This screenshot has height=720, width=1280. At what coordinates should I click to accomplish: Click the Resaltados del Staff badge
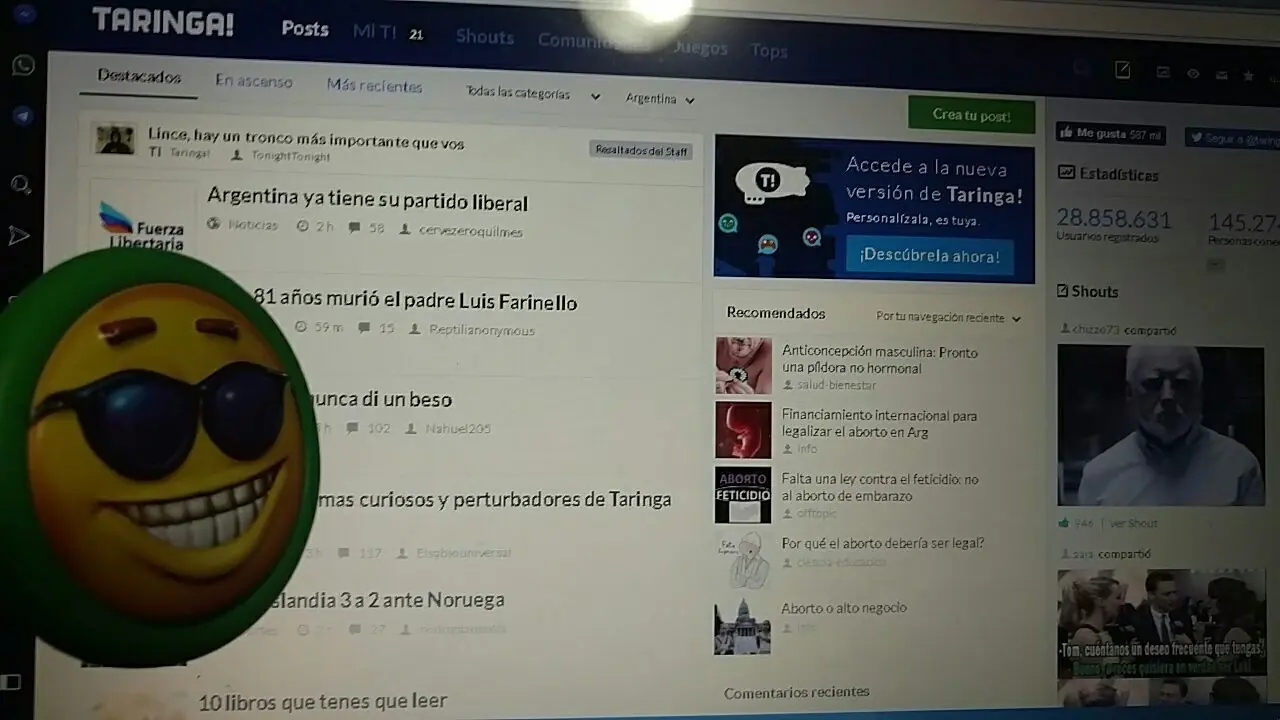click(641, 150)
